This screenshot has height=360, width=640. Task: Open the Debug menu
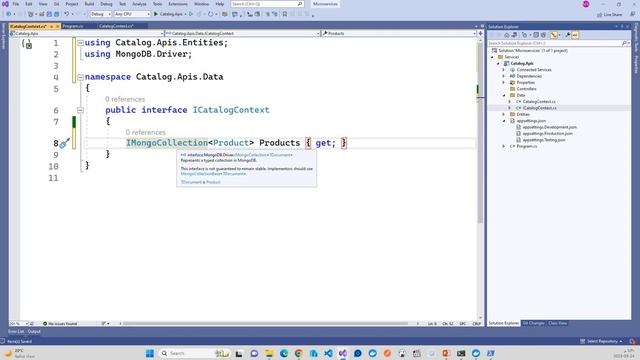[106, 4]
